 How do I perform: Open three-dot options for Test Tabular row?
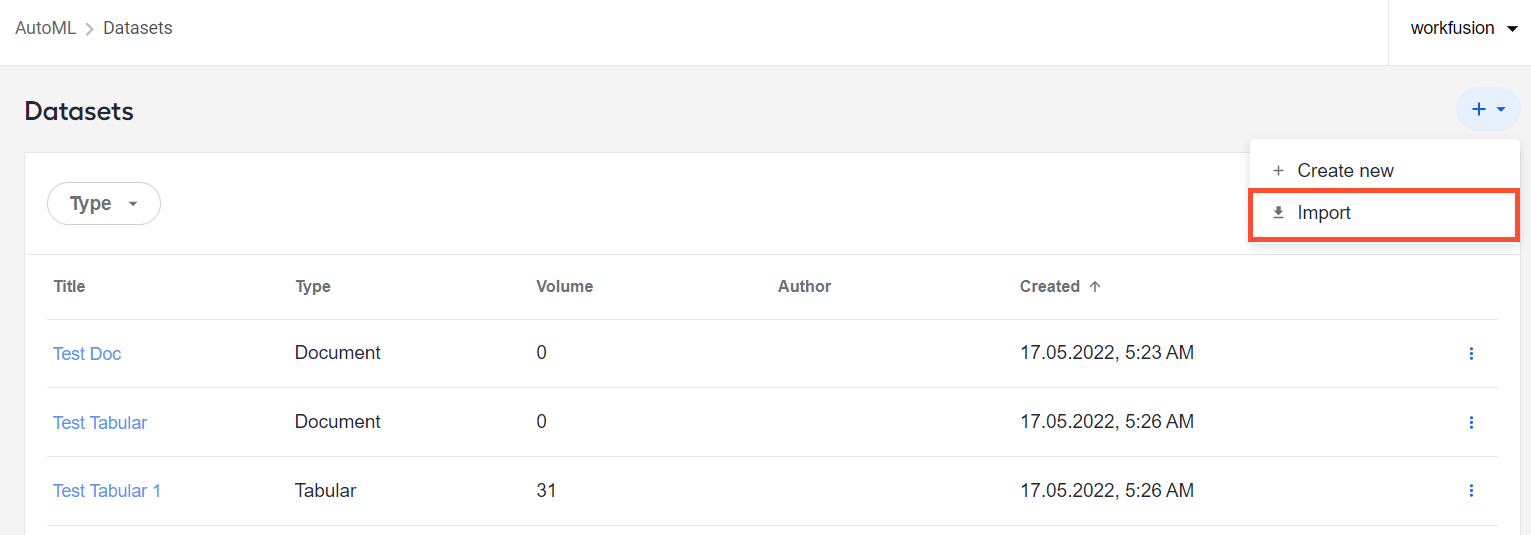click(x=1471, y=422)
